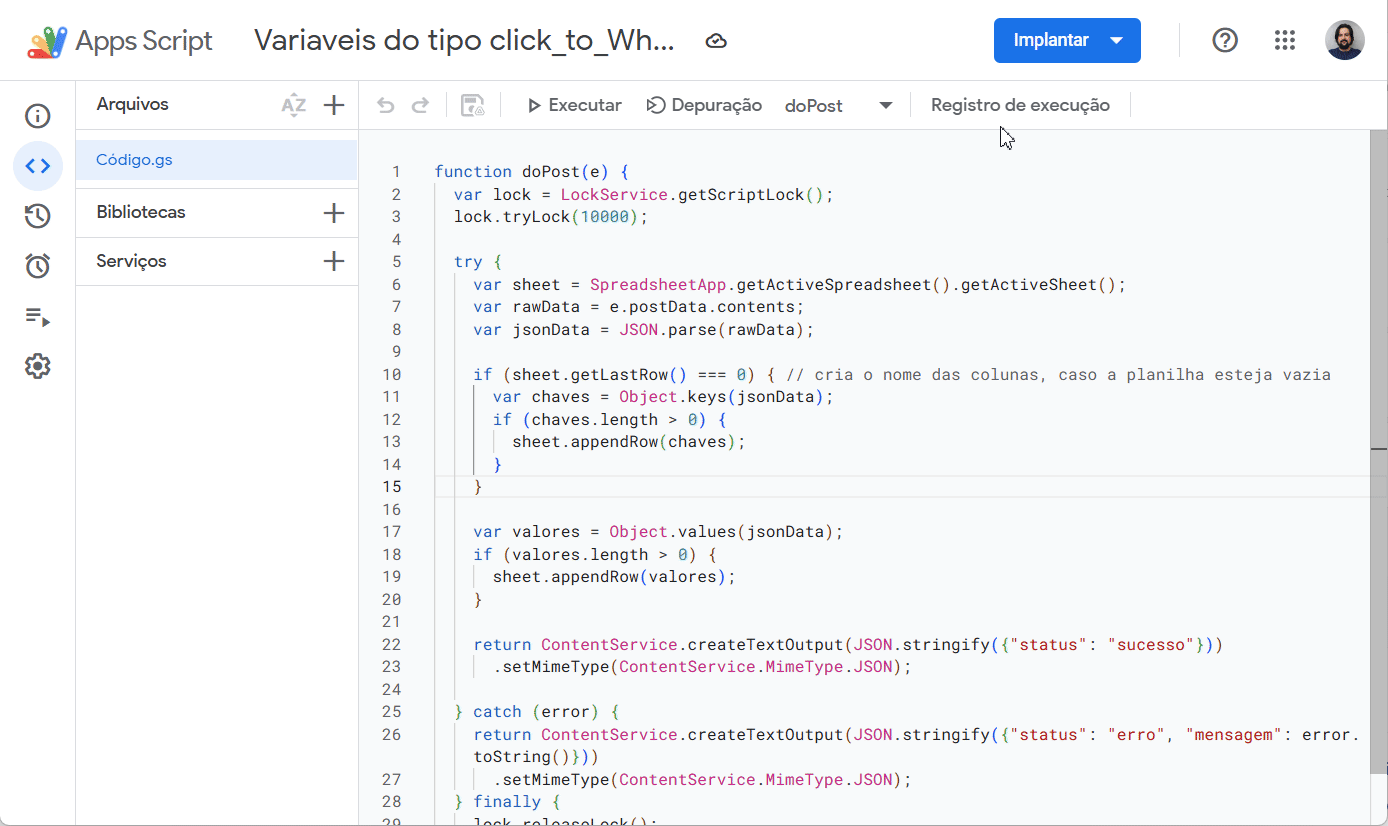Open the Triggers alarm clock icon
This screenshot has height=826, width=1388.
coord(38,266)
